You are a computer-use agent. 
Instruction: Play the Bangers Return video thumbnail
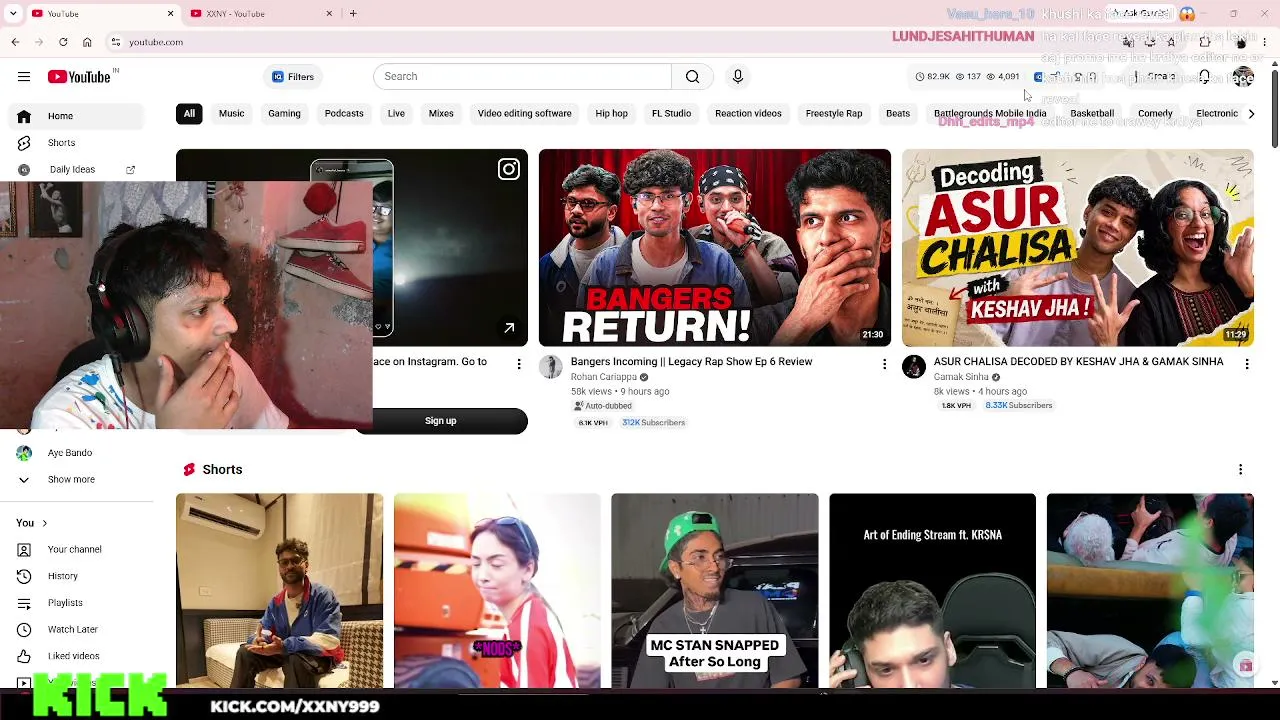tap(715, 248)
